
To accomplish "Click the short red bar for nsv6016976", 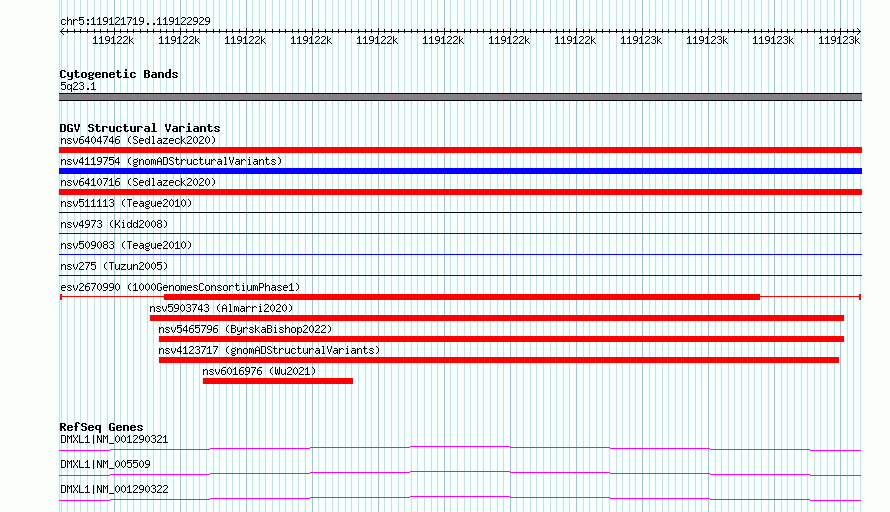I will [x=278, y=381].
